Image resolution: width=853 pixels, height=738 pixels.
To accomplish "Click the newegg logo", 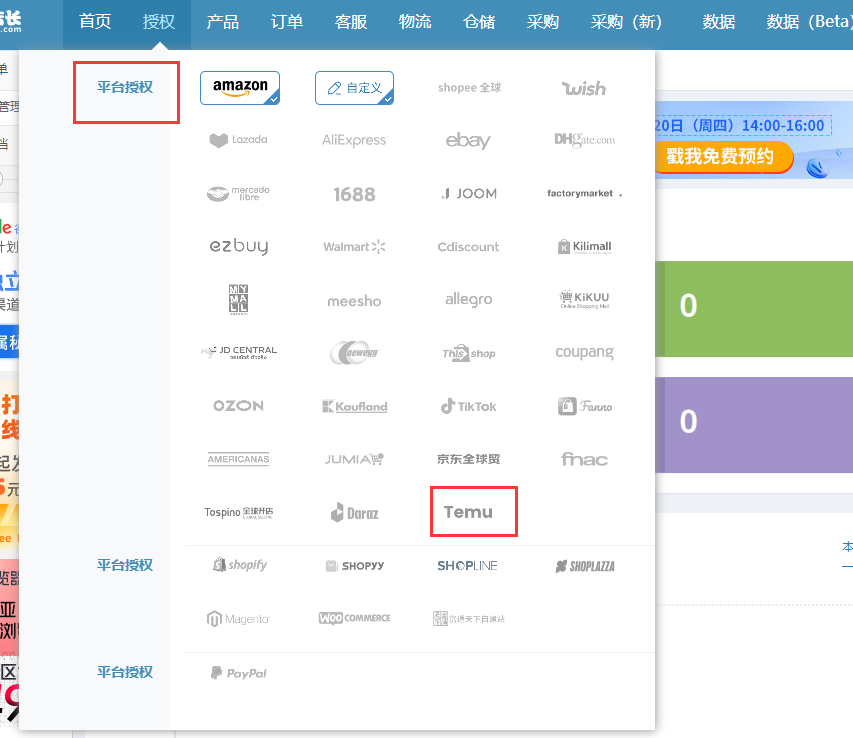I will point(354,352).
